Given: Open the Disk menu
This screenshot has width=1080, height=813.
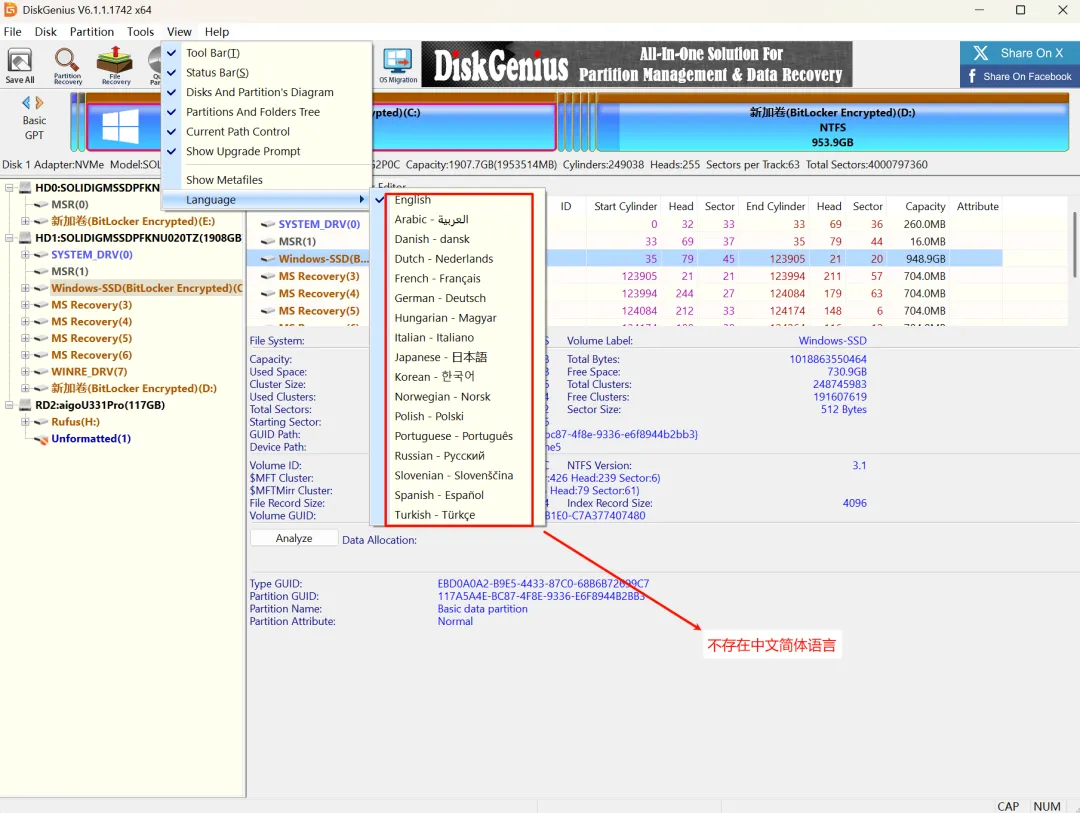Looking at the screenshot, I should 45,32.
